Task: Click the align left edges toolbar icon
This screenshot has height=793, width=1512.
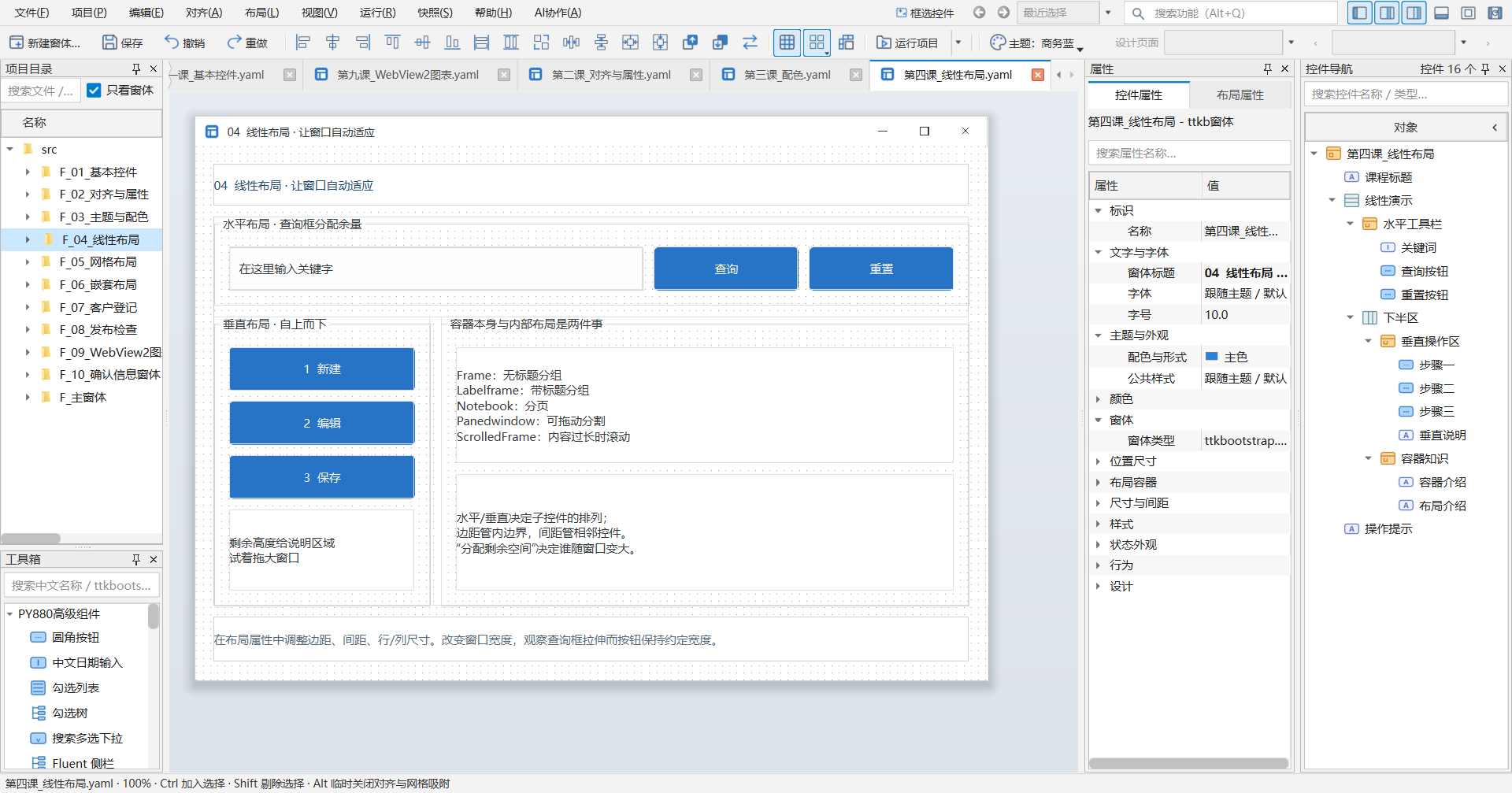Action: click(x=303, y=43)
